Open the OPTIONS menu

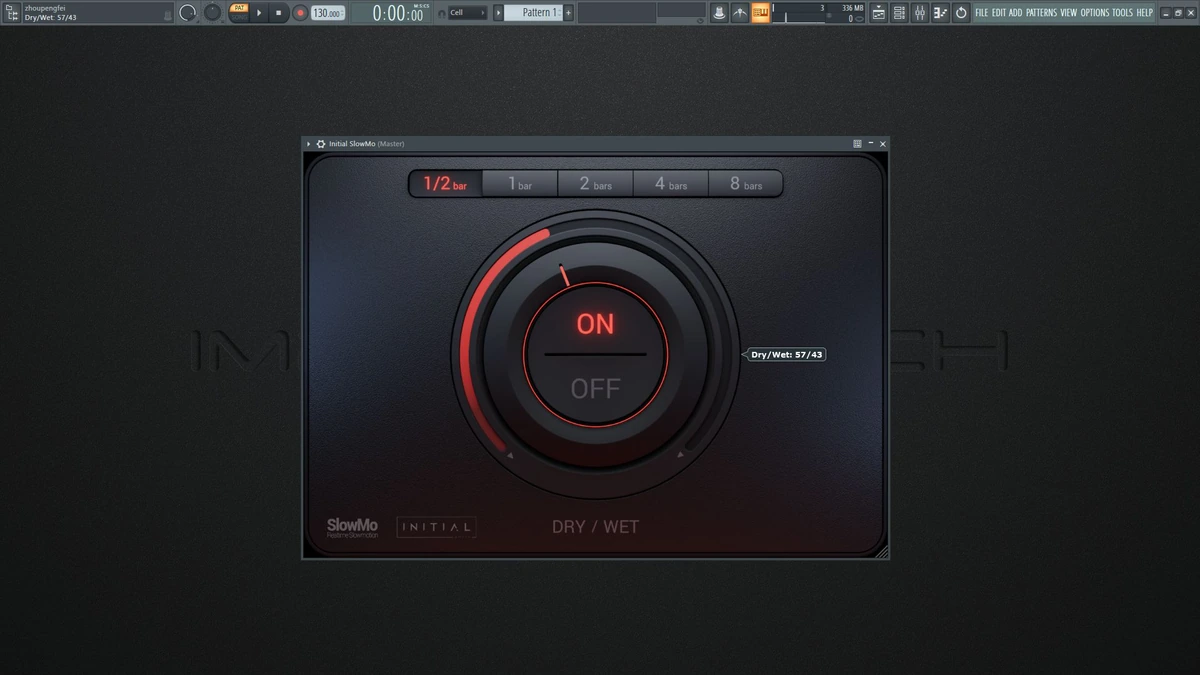point(1095,13)
